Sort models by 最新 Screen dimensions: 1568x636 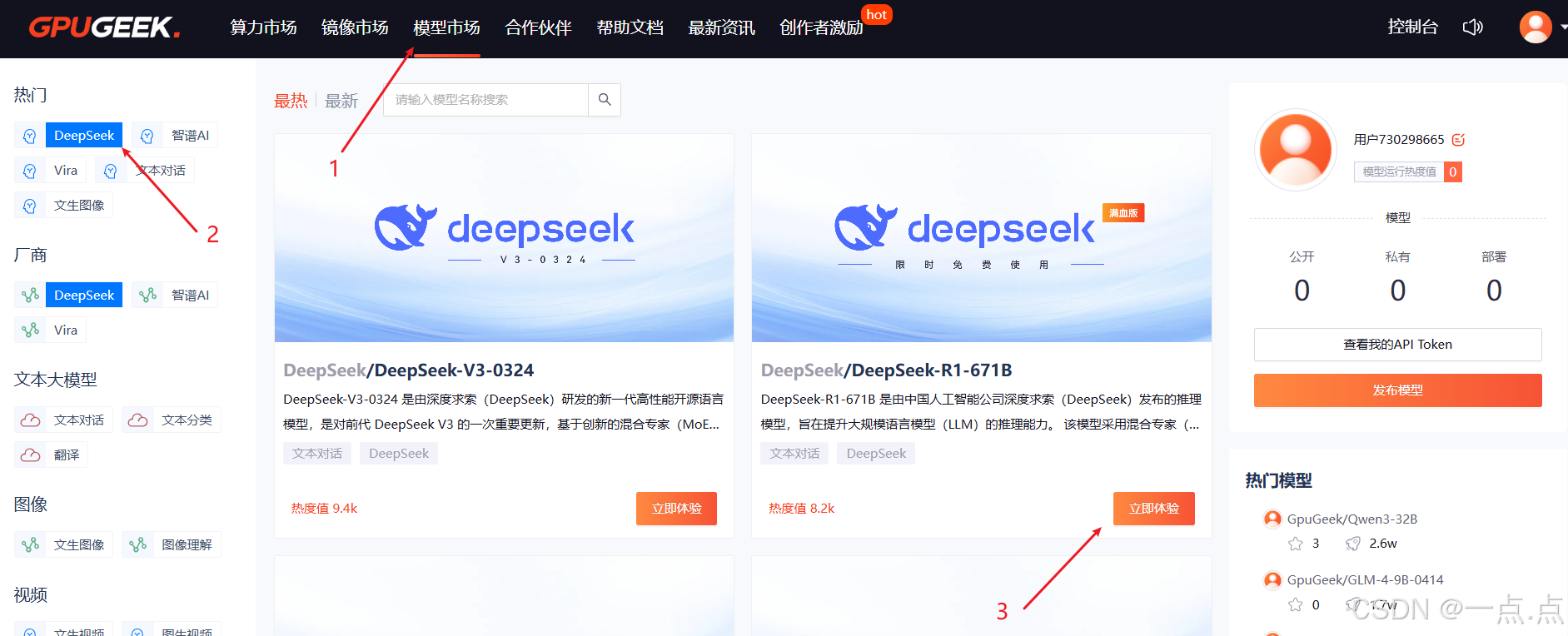tap(341, 101)
